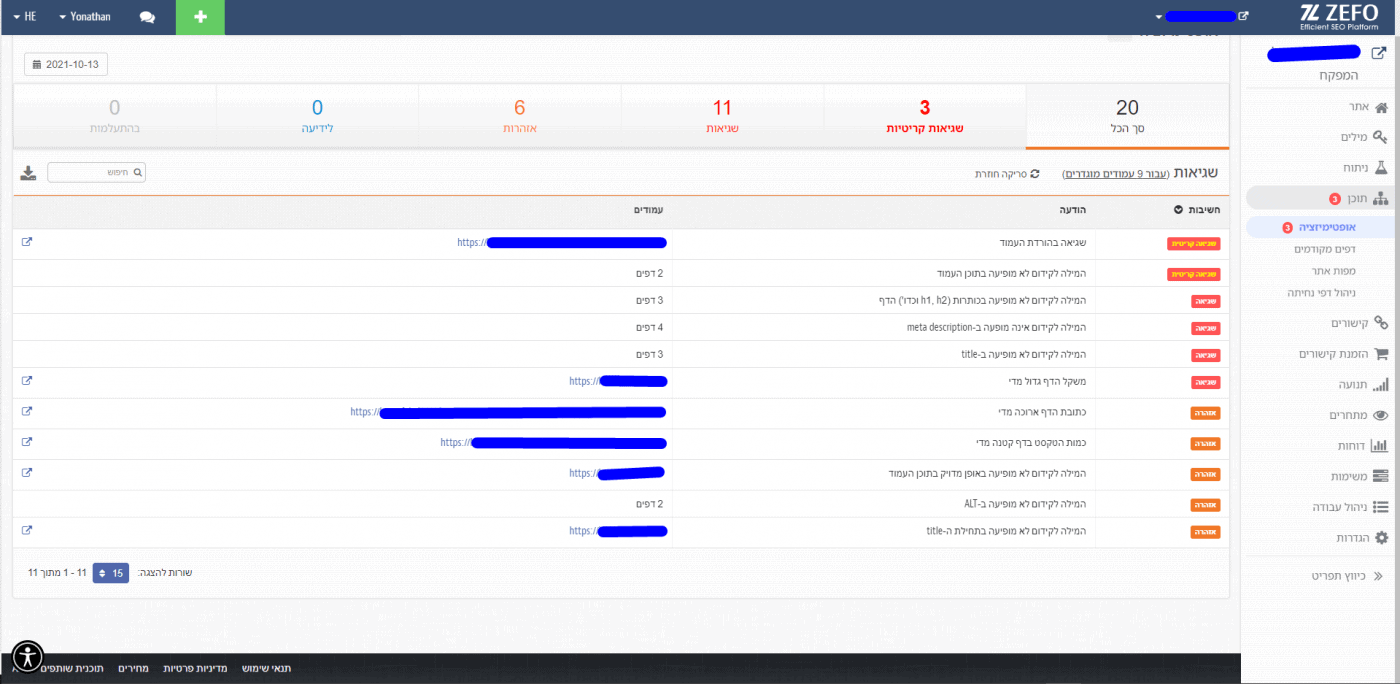Image resolution: width=1400 pixels, height=684 pixels.
Task: Change rows-to-display selector showing 15
Action: [110, 573]
